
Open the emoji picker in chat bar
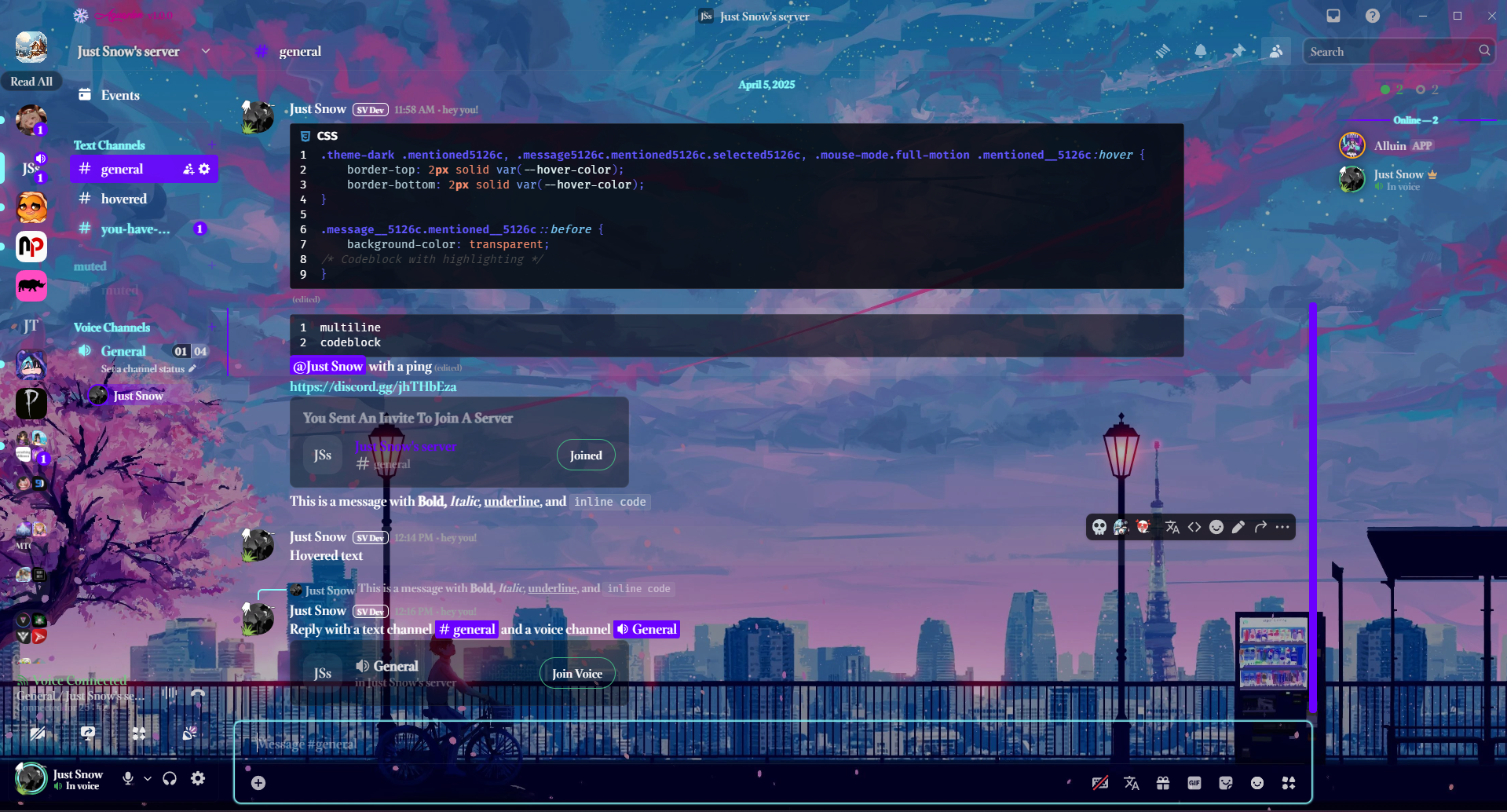pyautogui.click(x=1257, y=783)
